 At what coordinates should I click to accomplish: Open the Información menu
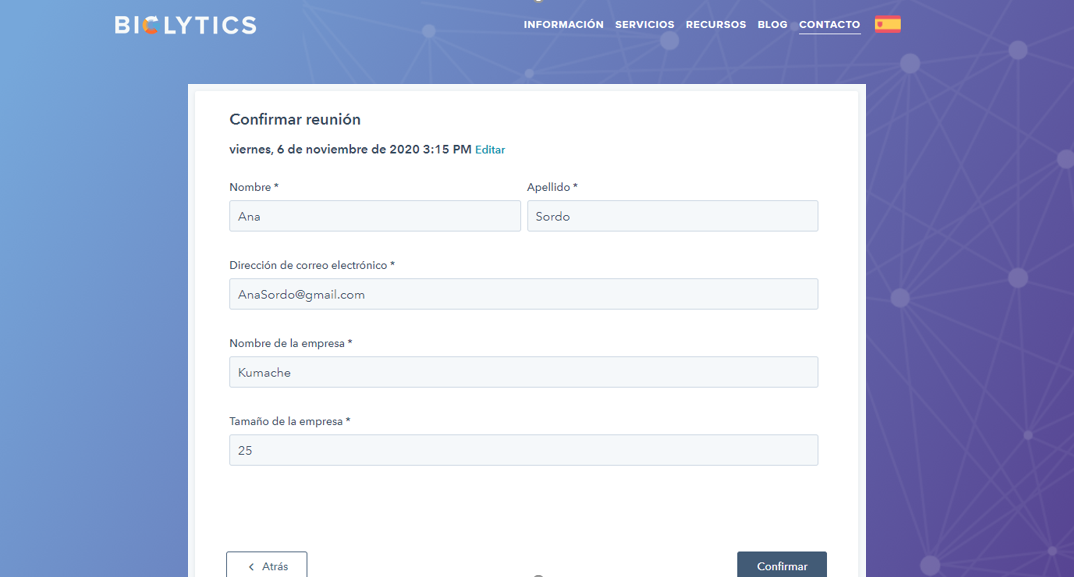pos(564,25)
